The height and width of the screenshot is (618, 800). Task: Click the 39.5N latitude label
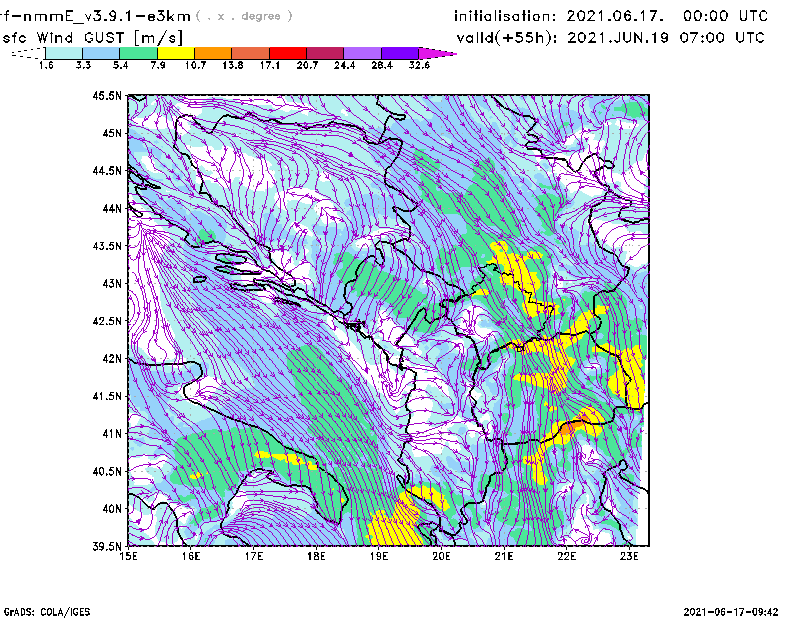(x=107, y=547)
